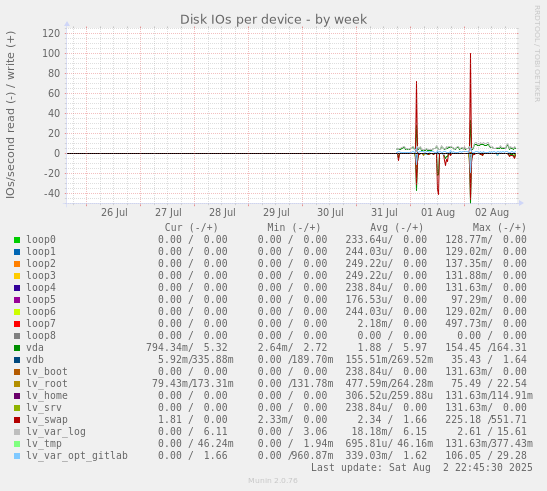This screenshot has height=491, width=547.
Task: Select the loop7 legend label
Action: click(41, 323)
